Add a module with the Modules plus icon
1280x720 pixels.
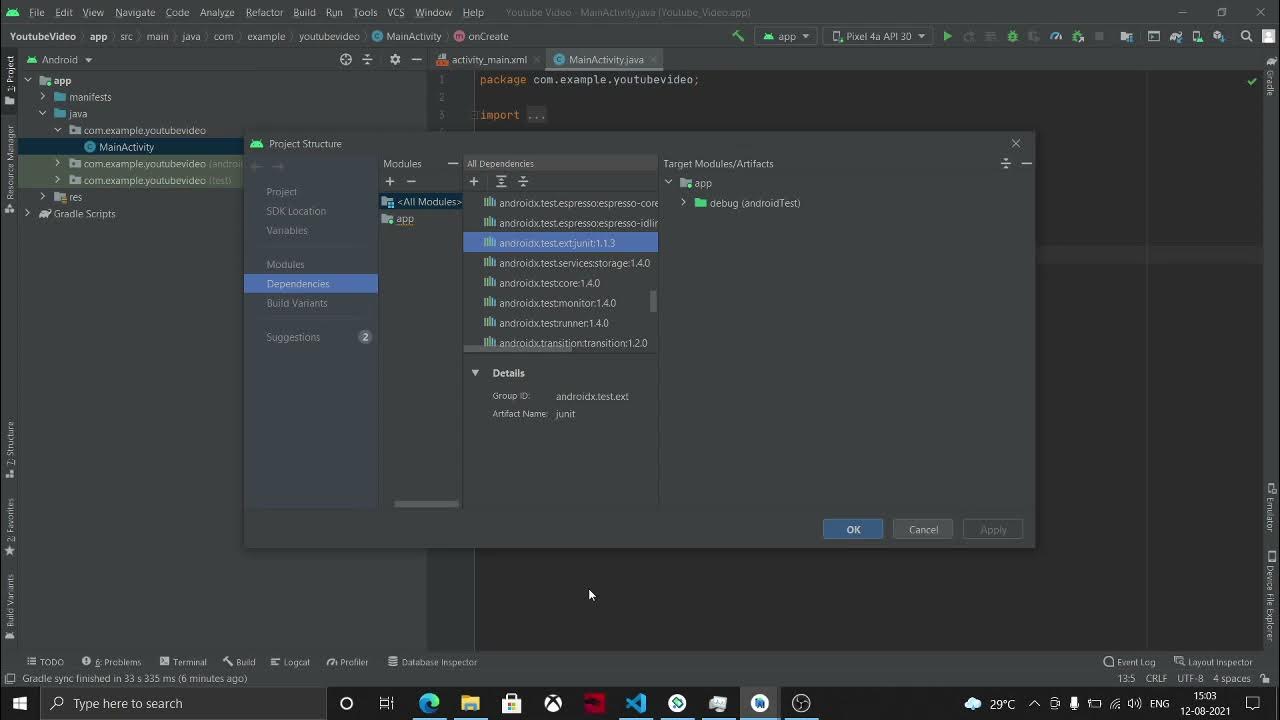coord(390,181)
